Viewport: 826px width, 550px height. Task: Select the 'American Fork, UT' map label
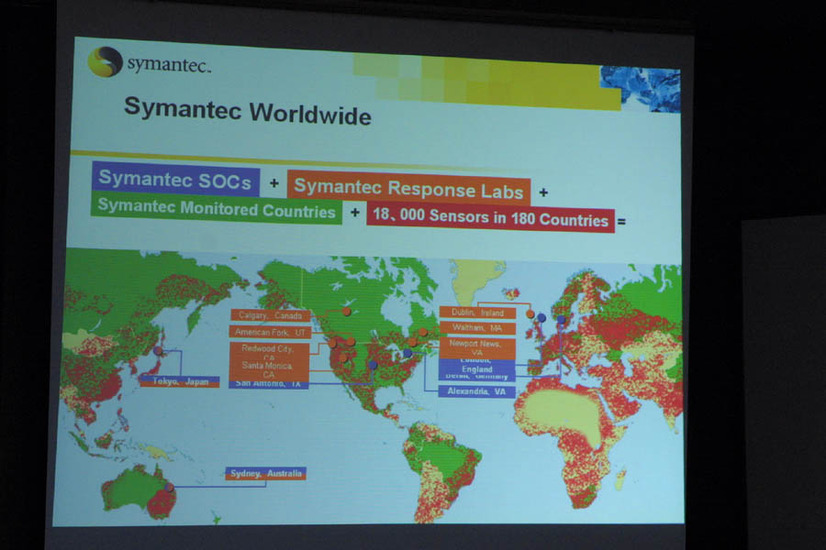[270, 332]
